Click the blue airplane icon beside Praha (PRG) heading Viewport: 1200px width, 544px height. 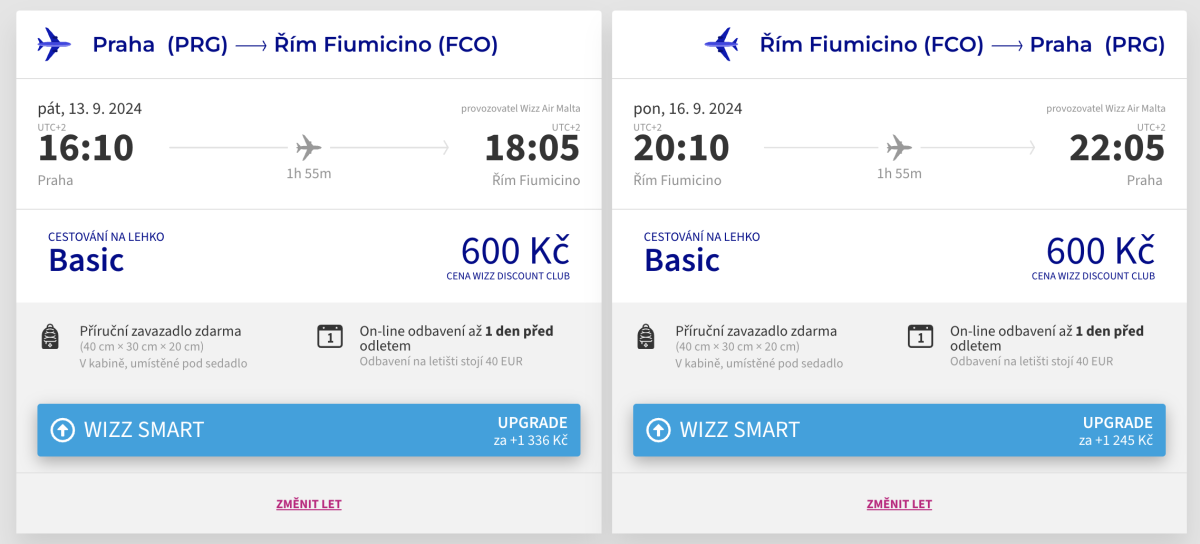point(54,44)
